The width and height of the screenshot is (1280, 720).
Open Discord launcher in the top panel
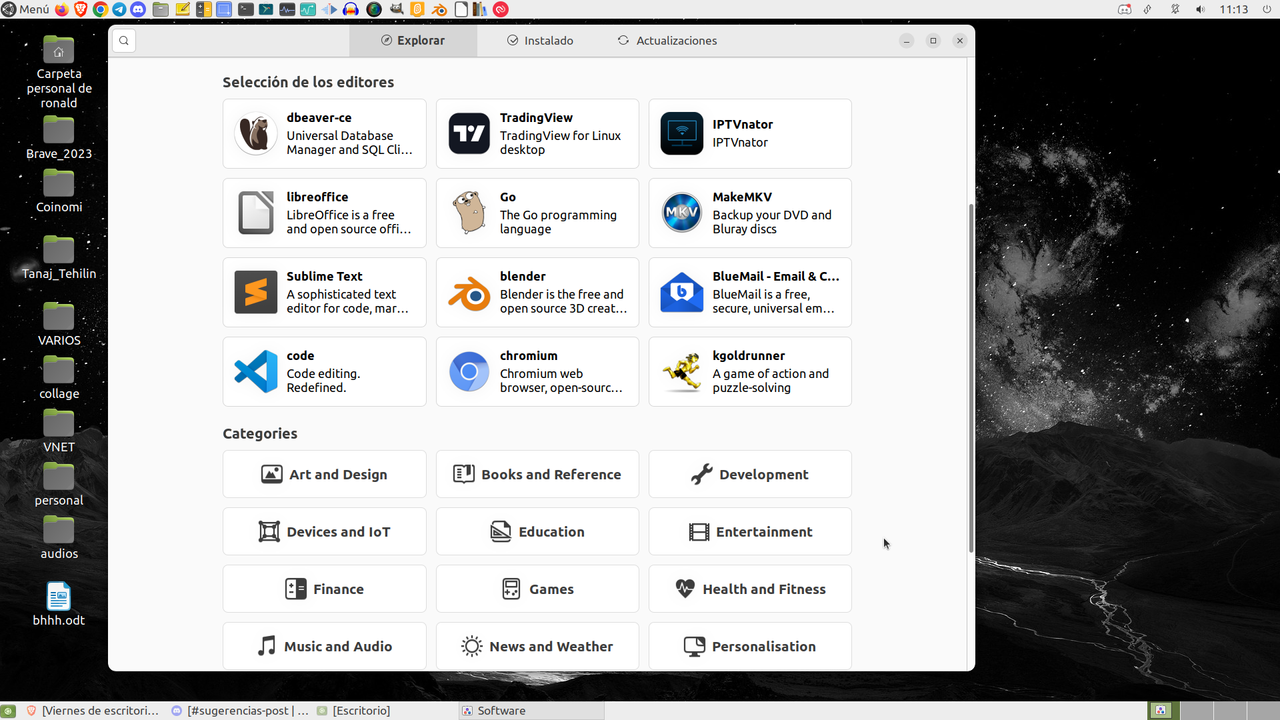click(x=138, y=9)
